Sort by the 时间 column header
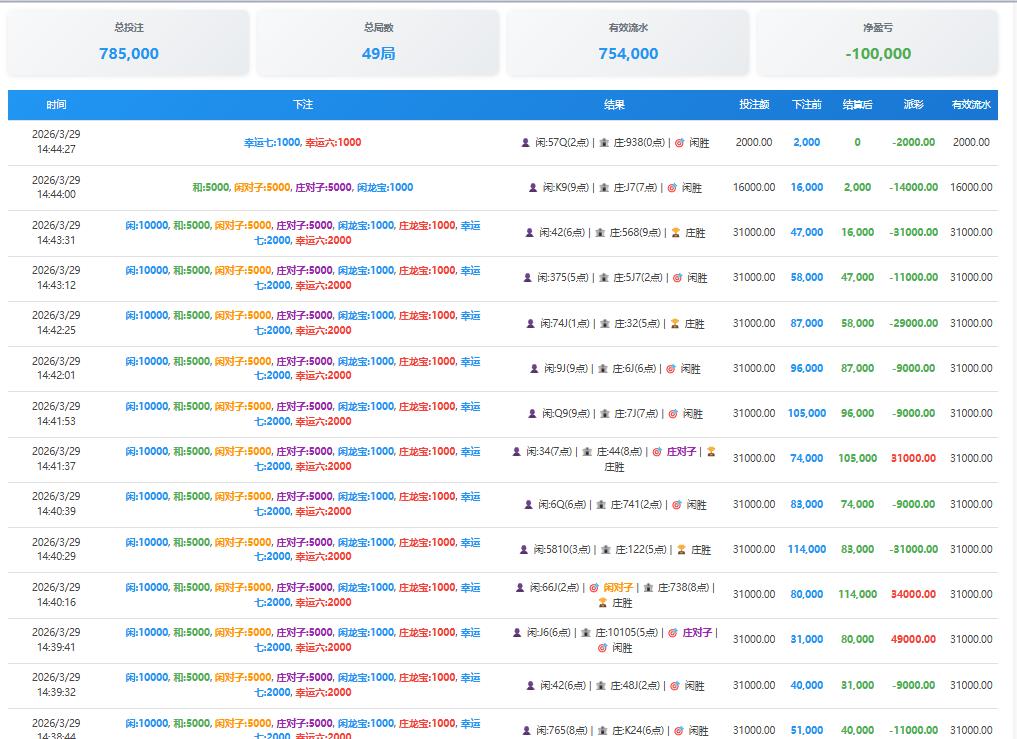The height and width of the screenshot is (739, 1017). [x=56, y=105]
